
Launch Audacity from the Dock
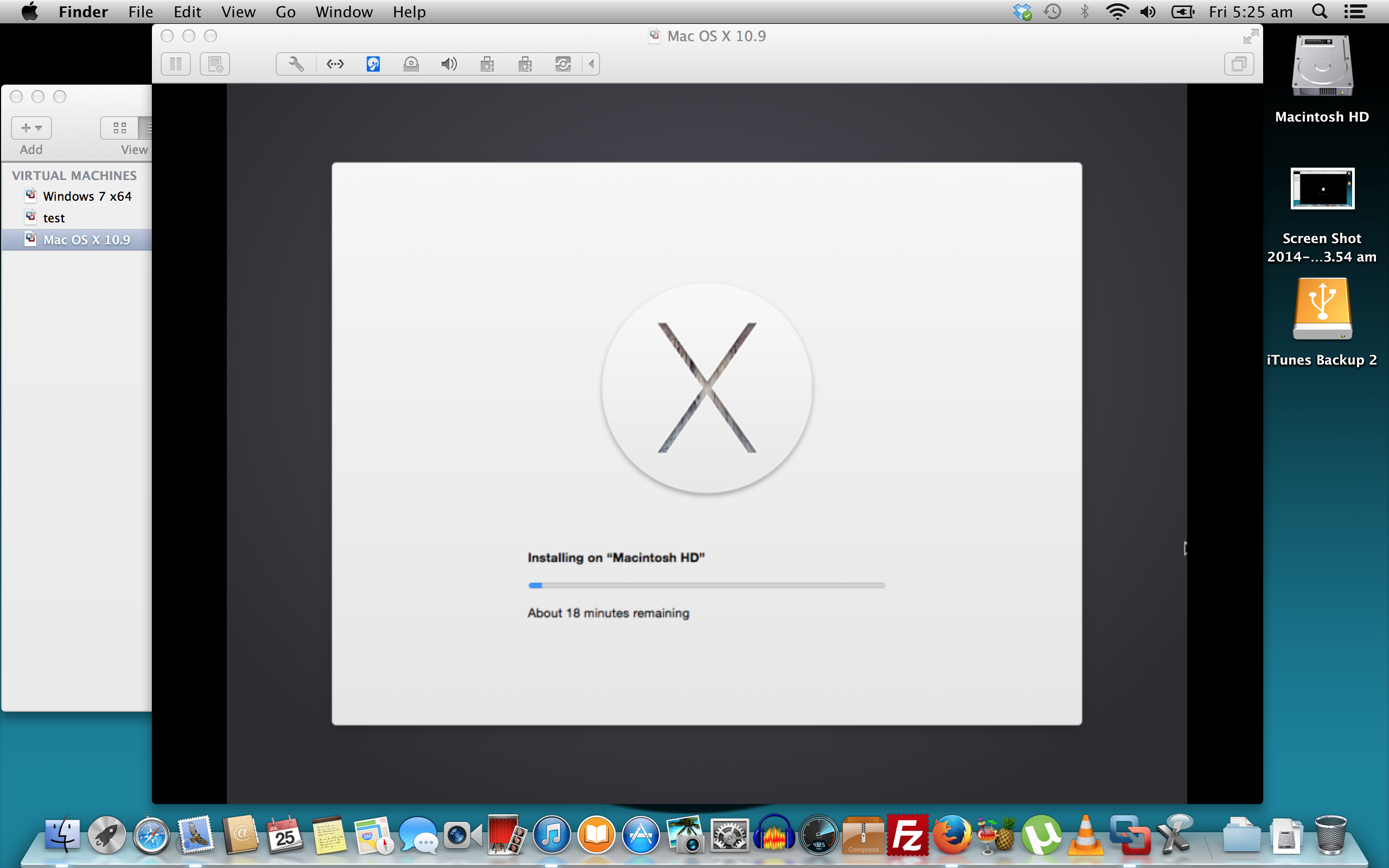[774, 835]
